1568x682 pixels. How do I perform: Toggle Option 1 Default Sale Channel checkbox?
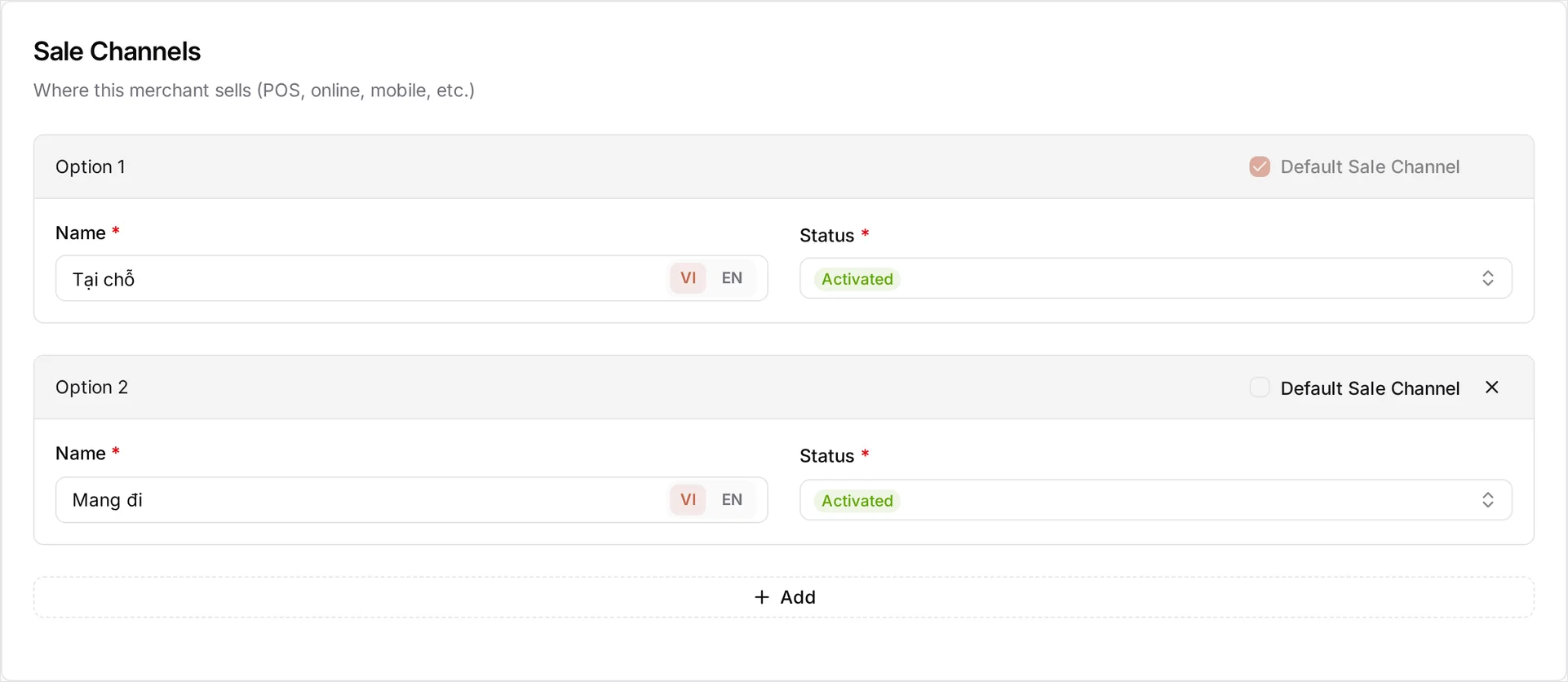[1259, 166]
